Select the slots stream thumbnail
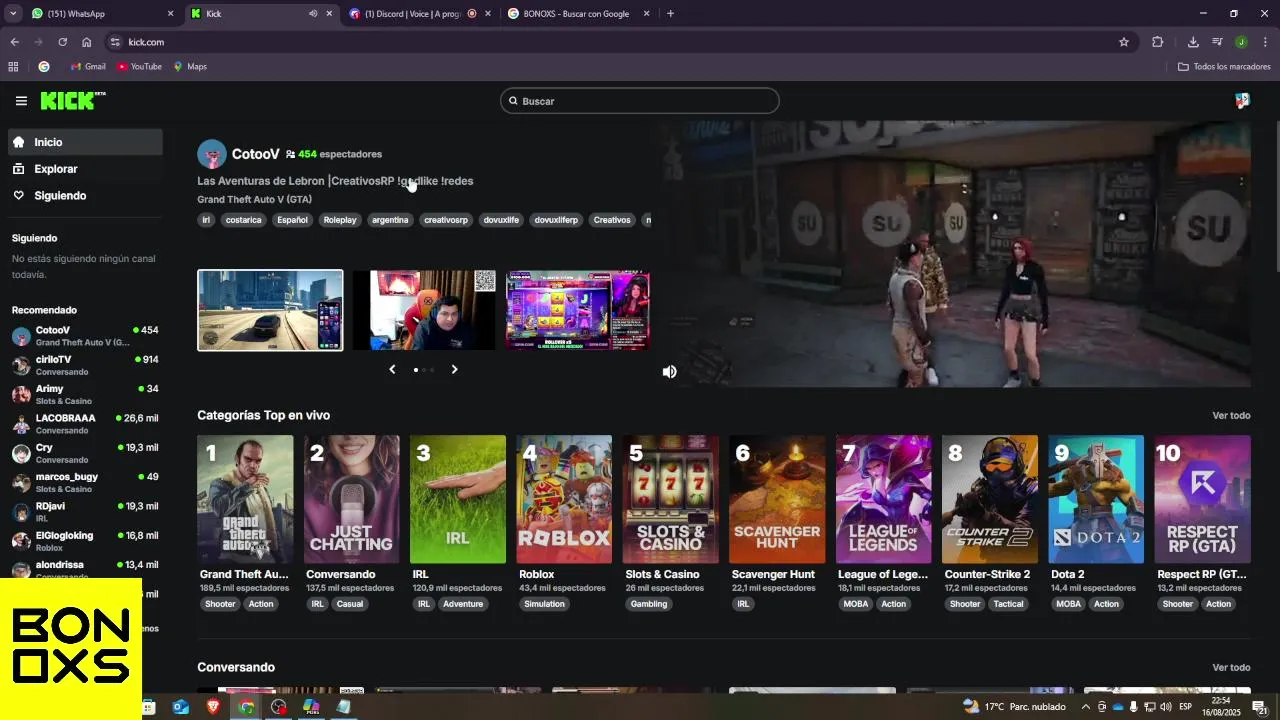Viewport: 1280px width, 720px height. point(578,310)
